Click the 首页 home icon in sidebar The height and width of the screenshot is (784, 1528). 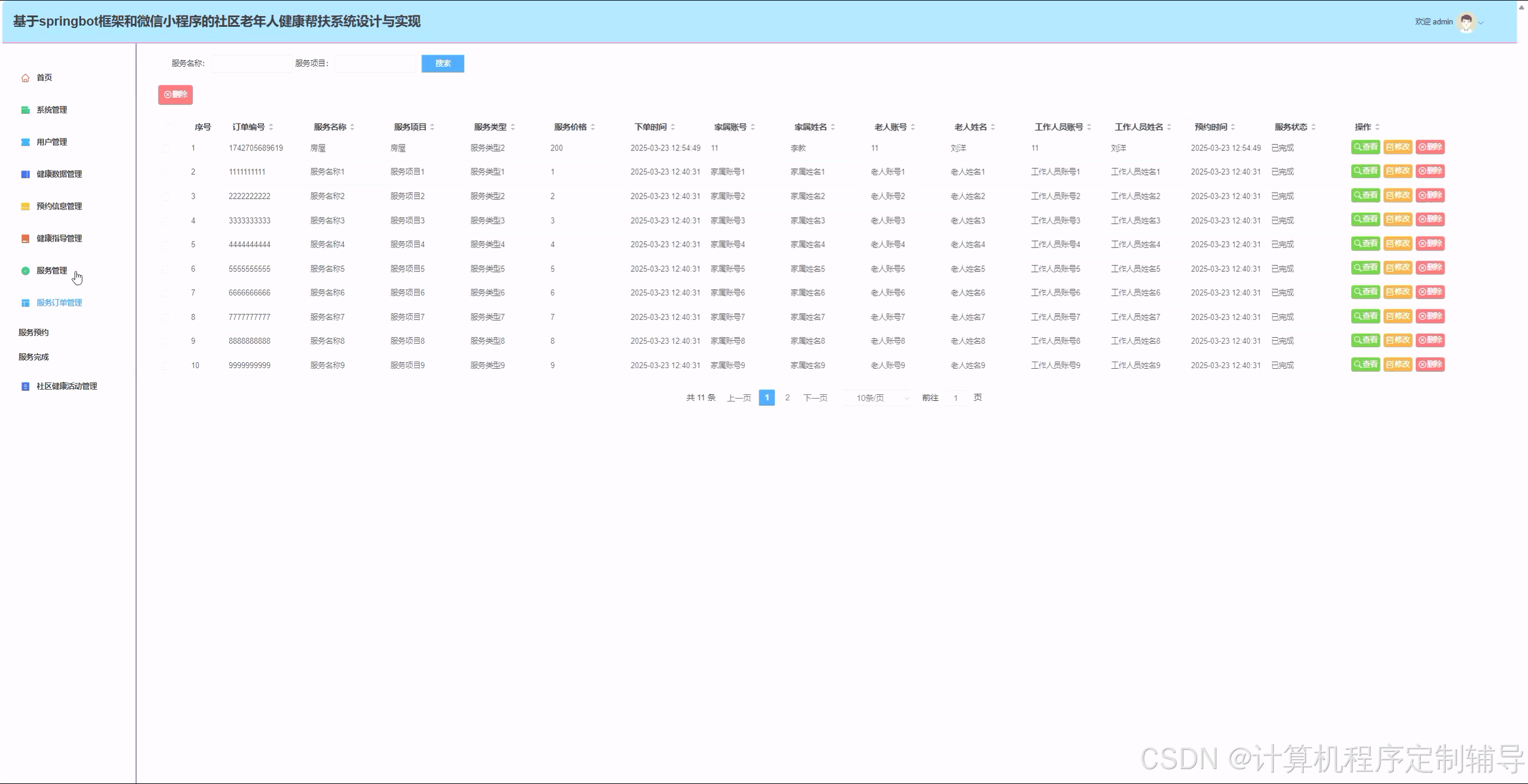click(x=25, y=78)
